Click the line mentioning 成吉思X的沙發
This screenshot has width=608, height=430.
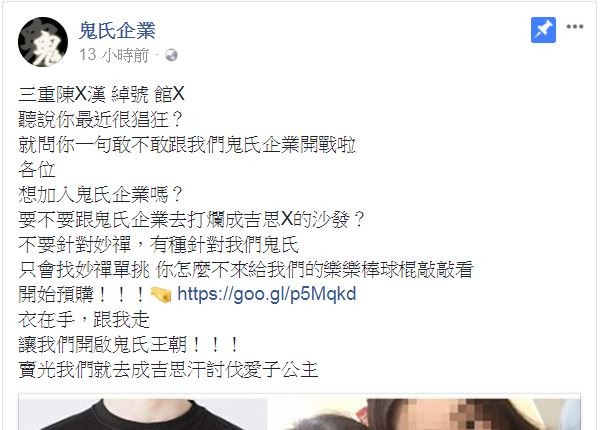pyautogui.click(x=191, y=219)
